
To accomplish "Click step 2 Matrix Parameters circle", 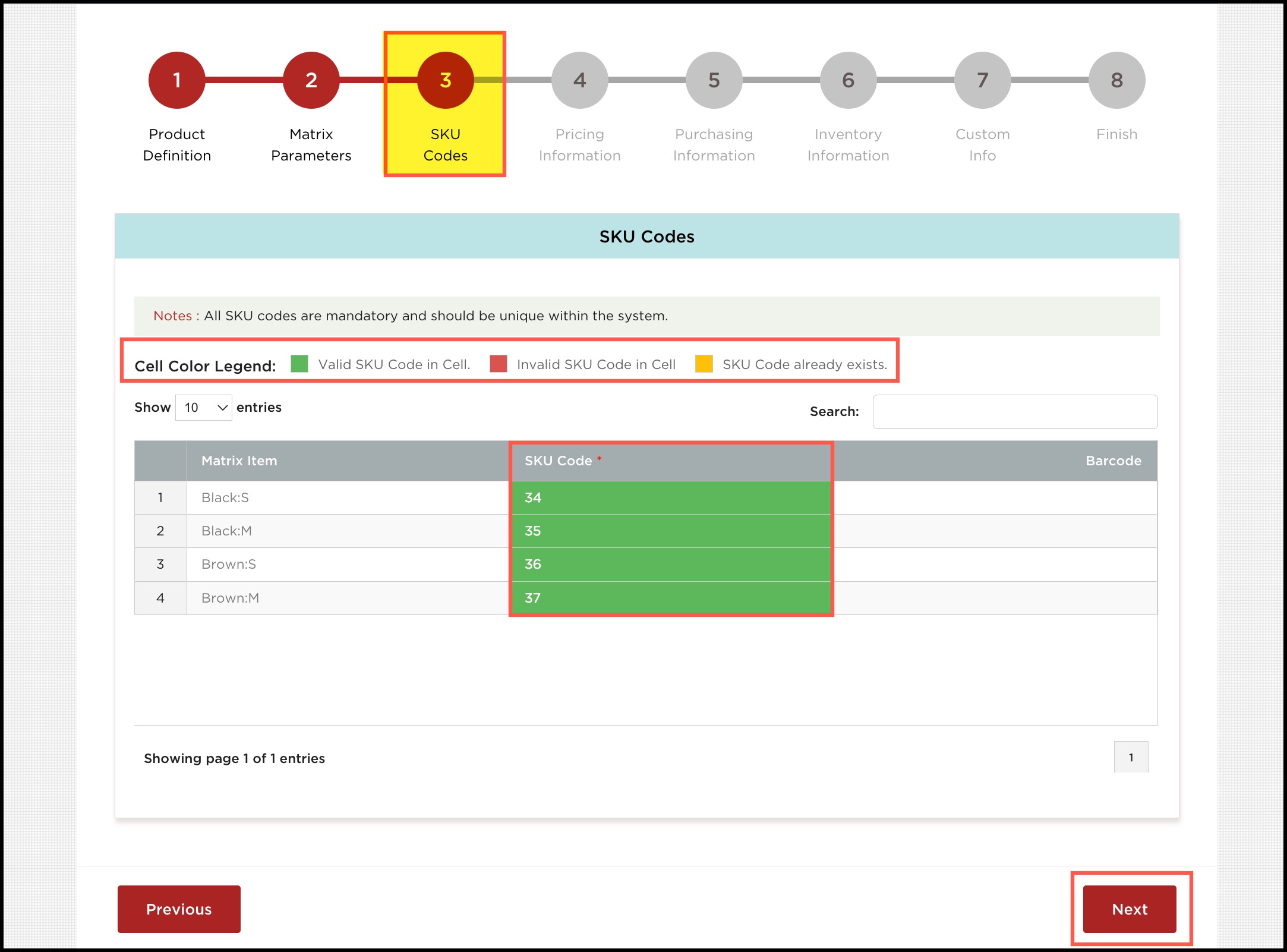I will 311,80.
